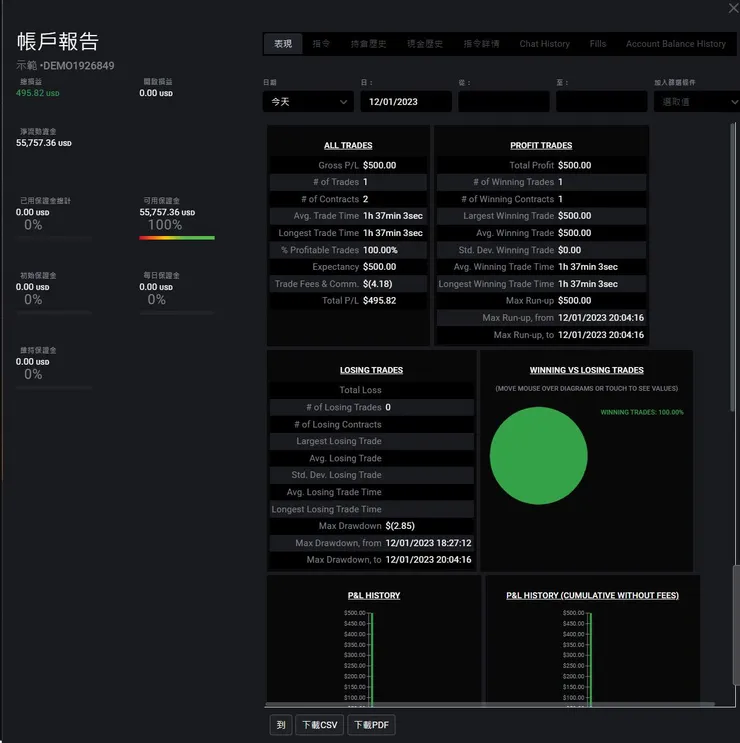Click the 帳戶報告 report title
740x743 pixels.
tap(58, 41)
